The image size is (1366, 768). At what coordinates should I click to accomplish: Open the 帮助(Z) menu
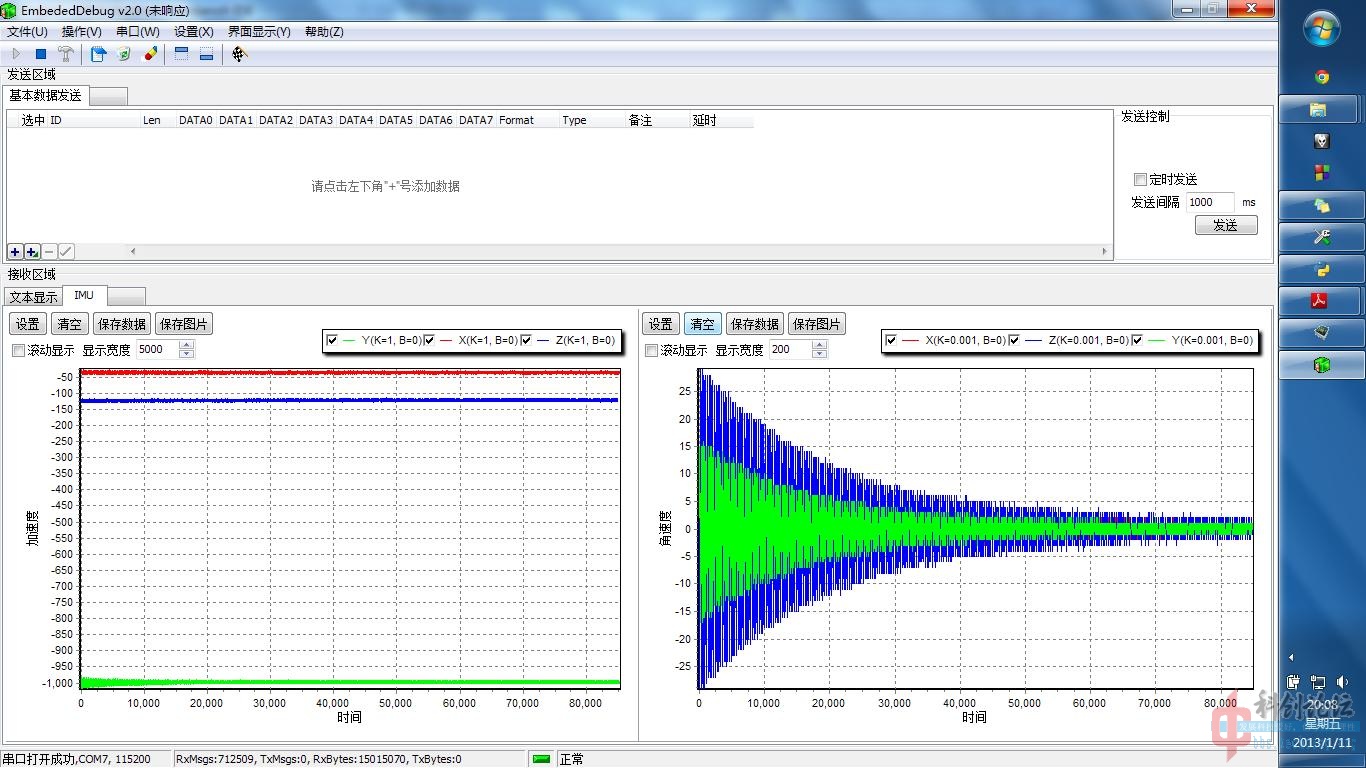(323, 32)
